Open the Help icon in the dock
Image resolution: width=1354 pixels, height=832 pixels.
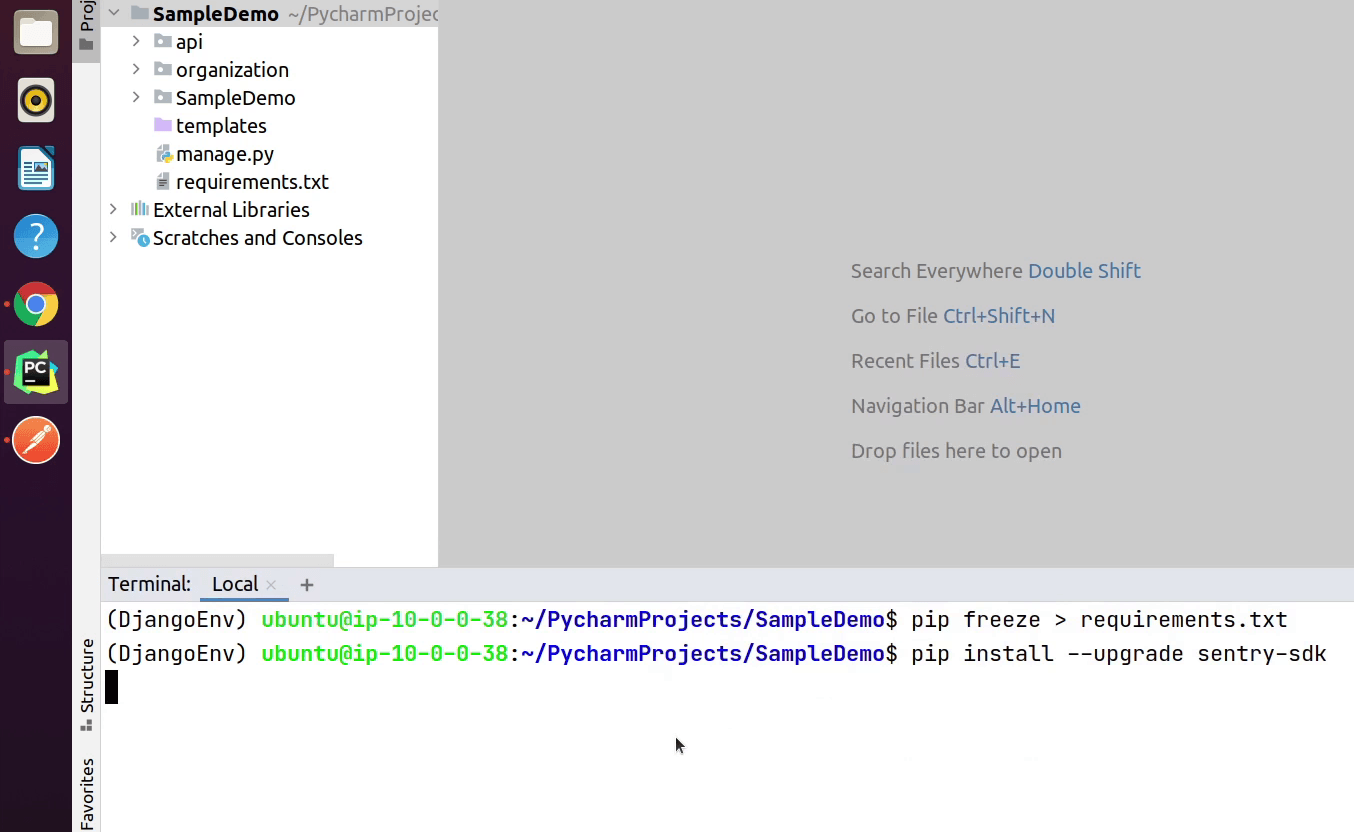(x=36, y=237)
